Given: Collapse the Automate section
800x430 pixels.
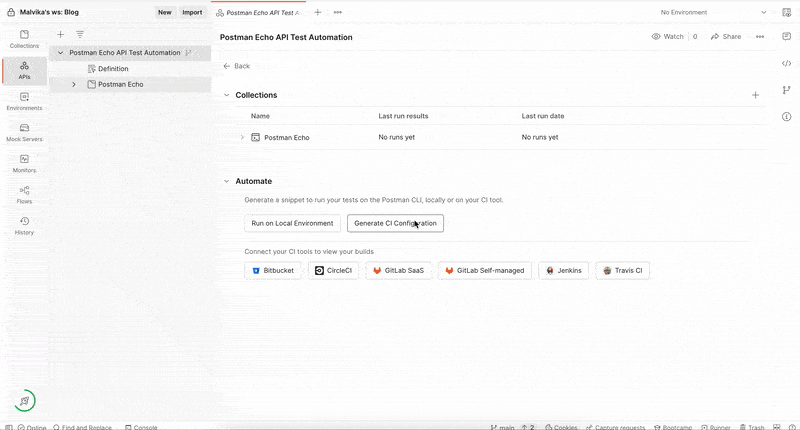Looking at the screenshot, I should [x=227, y=181].
